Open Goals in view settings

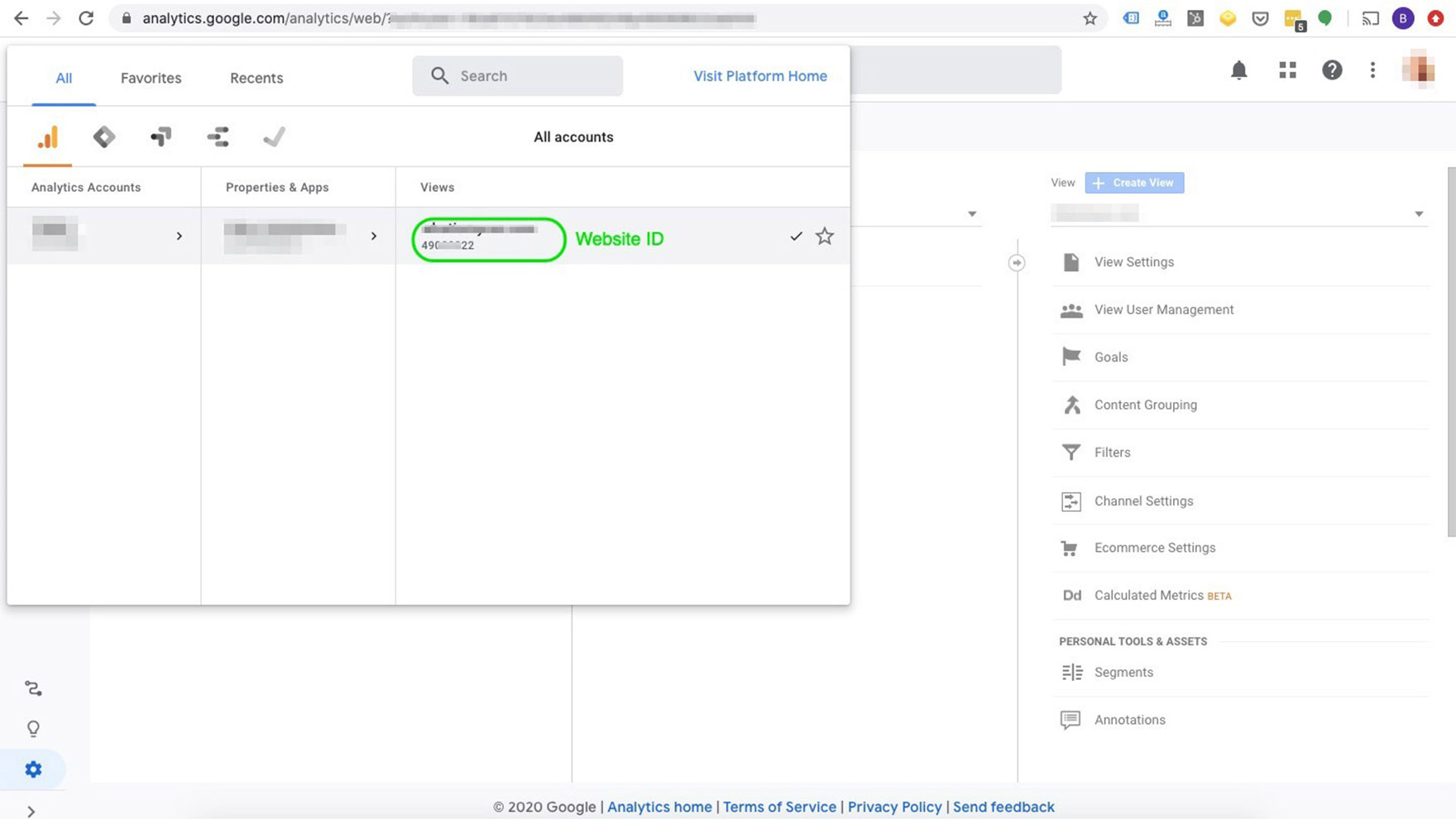pyautogui.click(x=1110, y=357)
